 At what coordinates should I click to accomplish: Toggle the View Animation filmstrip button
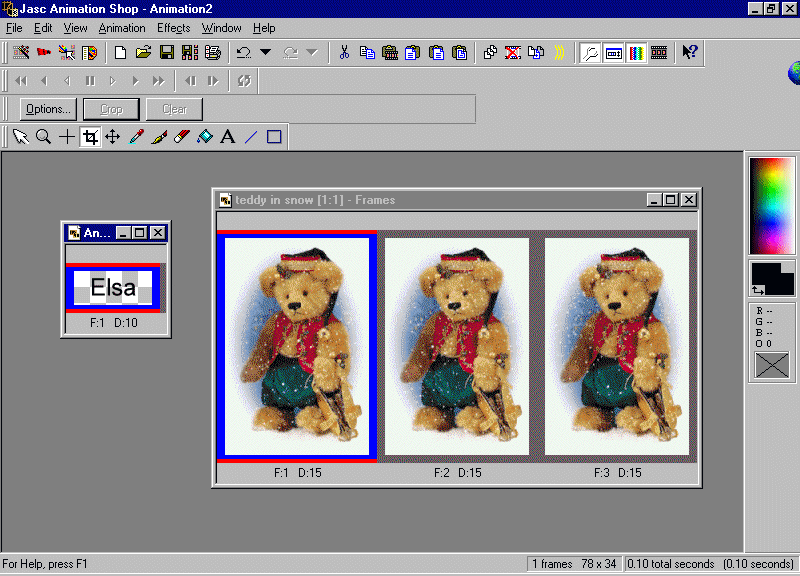(659, 52)
